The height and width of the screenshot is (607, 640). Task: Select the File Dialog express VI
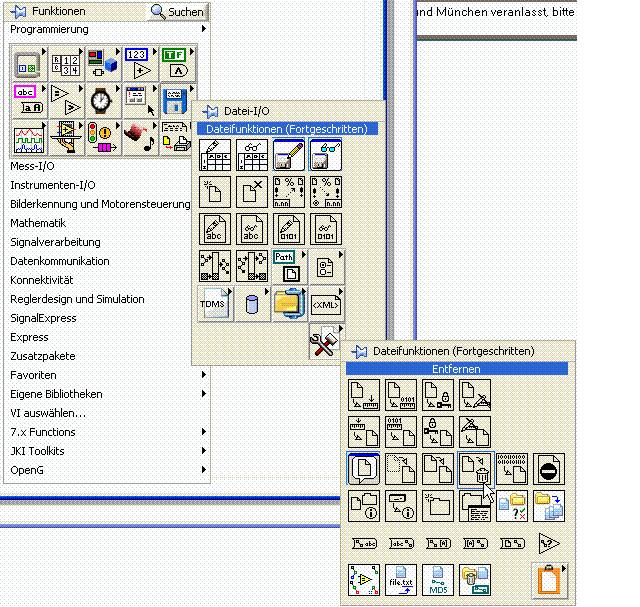coord(364,468)
